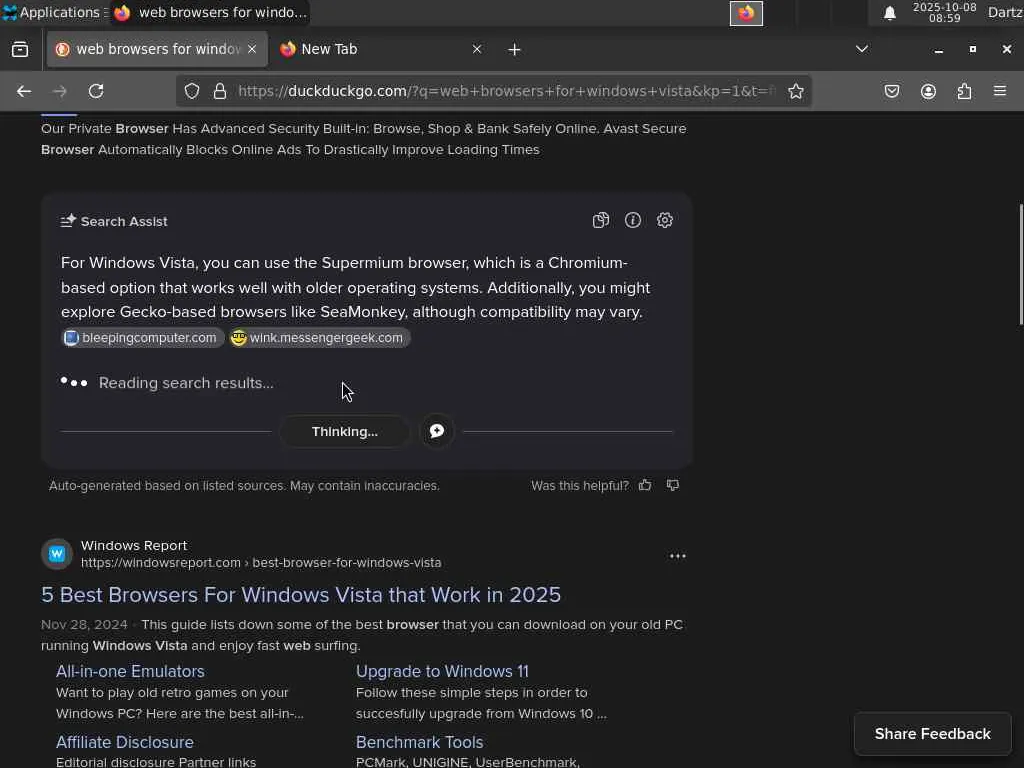Screen dimensions: 1024x768
Task: Bookmark this page with the star
Action: pos(795,91)
